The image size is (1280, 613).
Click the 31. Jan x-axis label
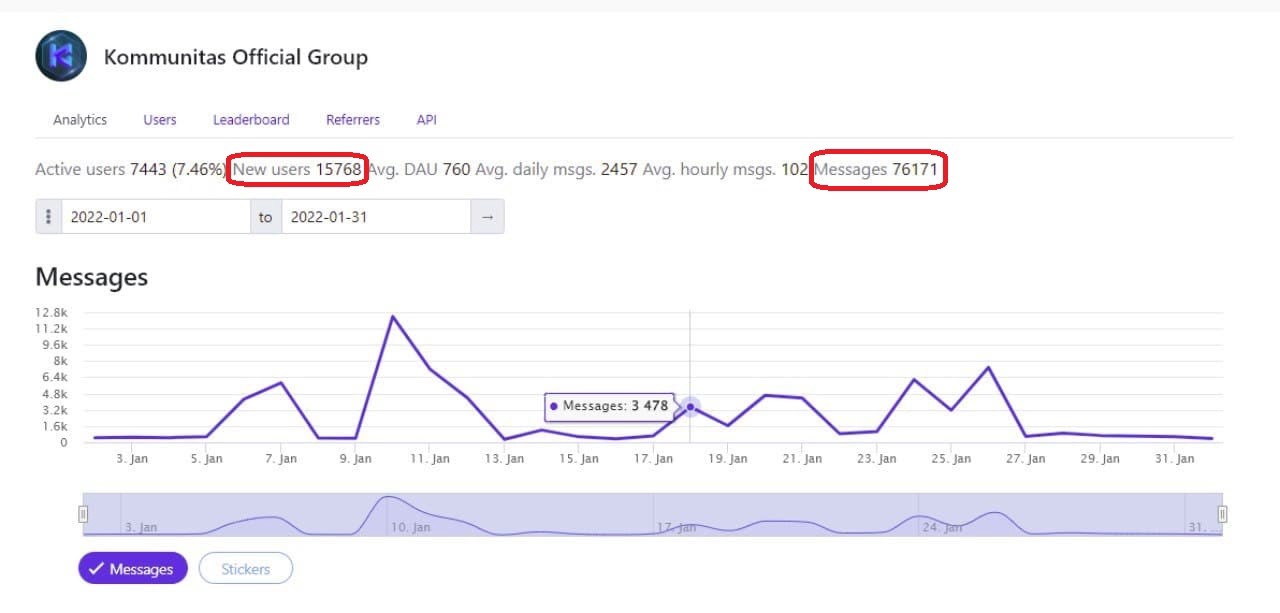click(x=1175, y=459)
